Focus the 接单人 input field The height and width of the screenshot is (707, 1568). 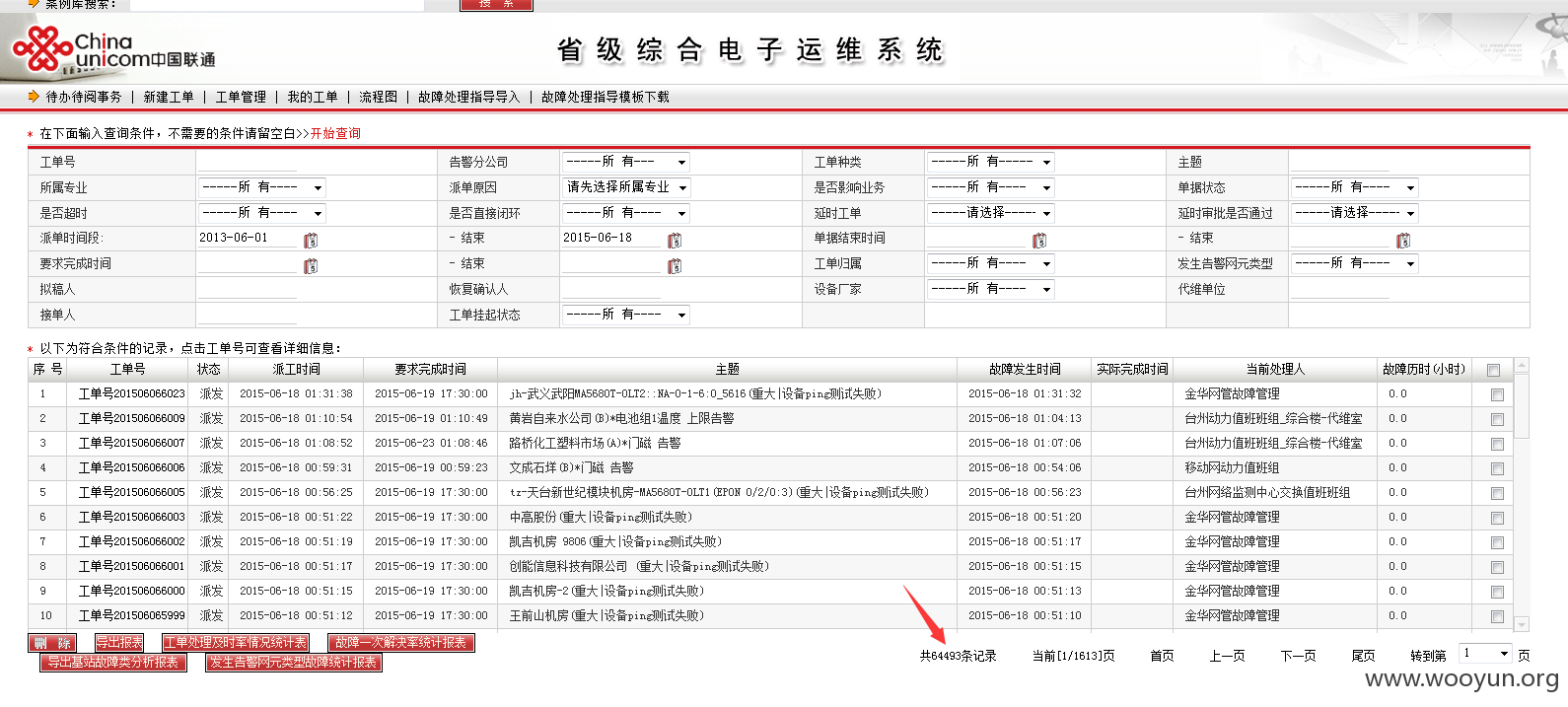247,315
